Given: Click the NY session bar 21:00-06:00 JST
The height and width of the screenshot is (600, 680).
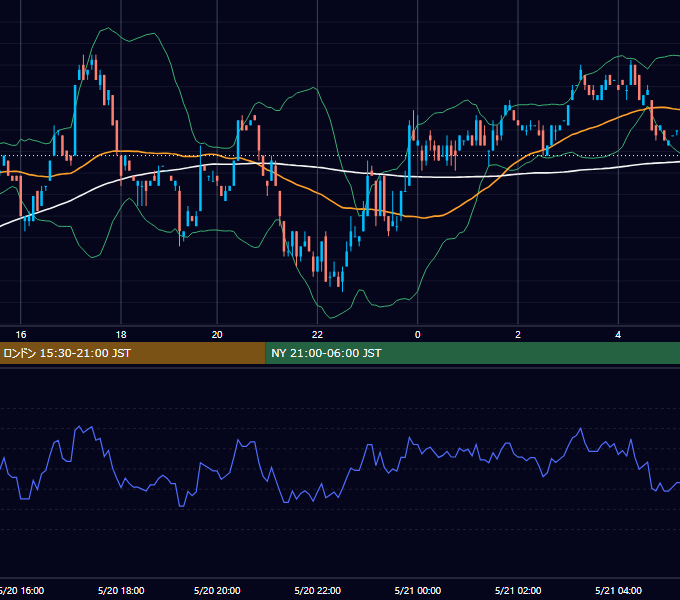Looking at the screenshot, I should tap(473, 353).
